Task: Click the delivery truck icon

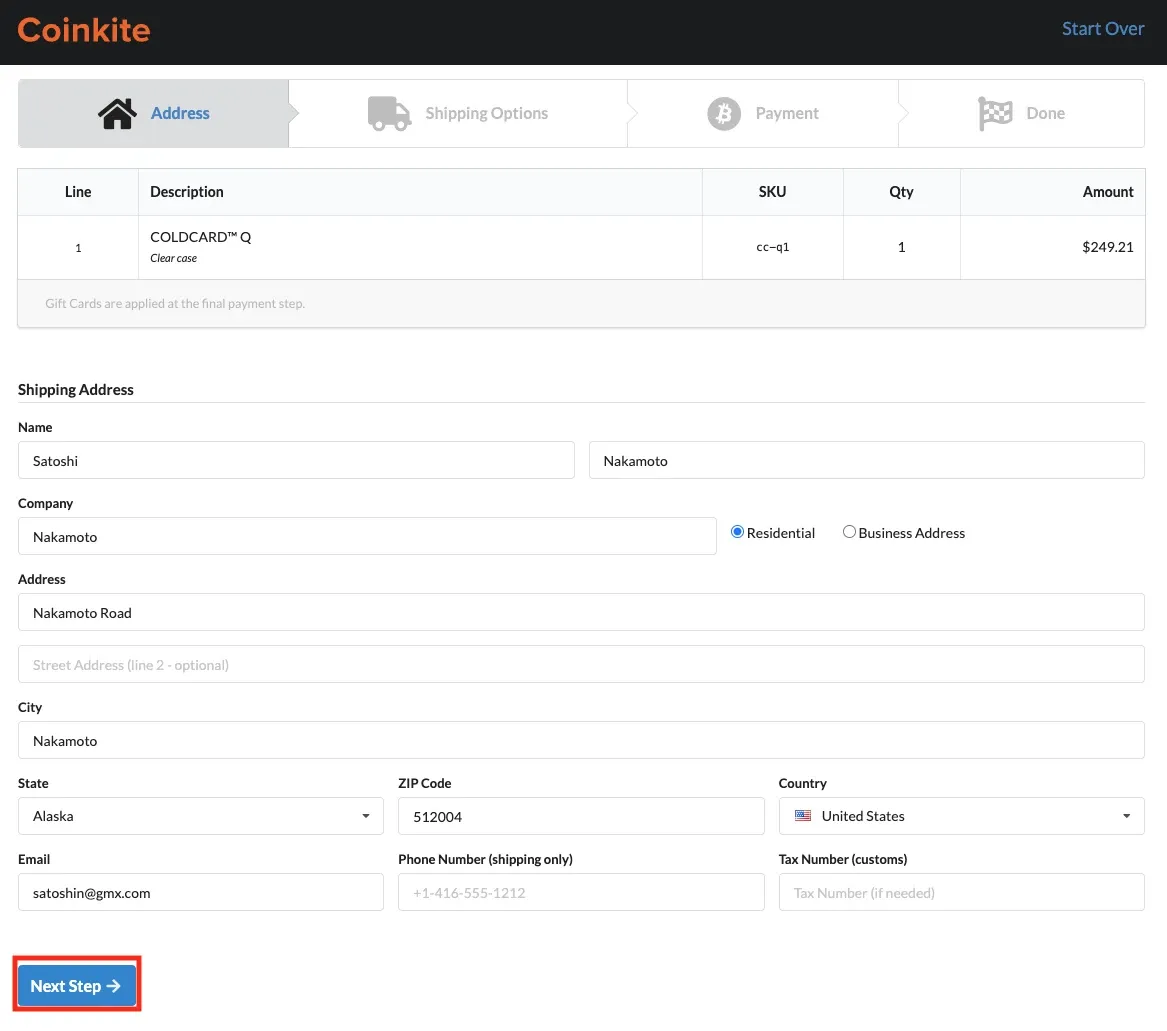Action: (389, 113)
